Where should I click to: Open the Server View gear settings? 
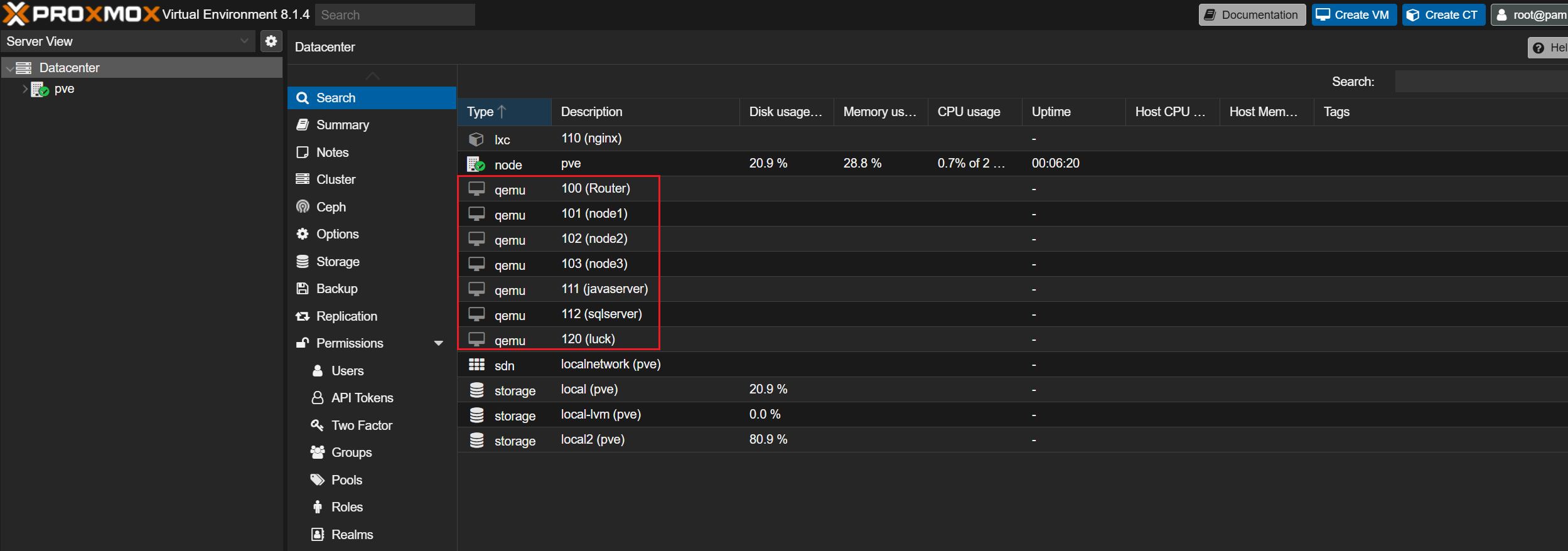pyautogui.click(x=271, y=41)
